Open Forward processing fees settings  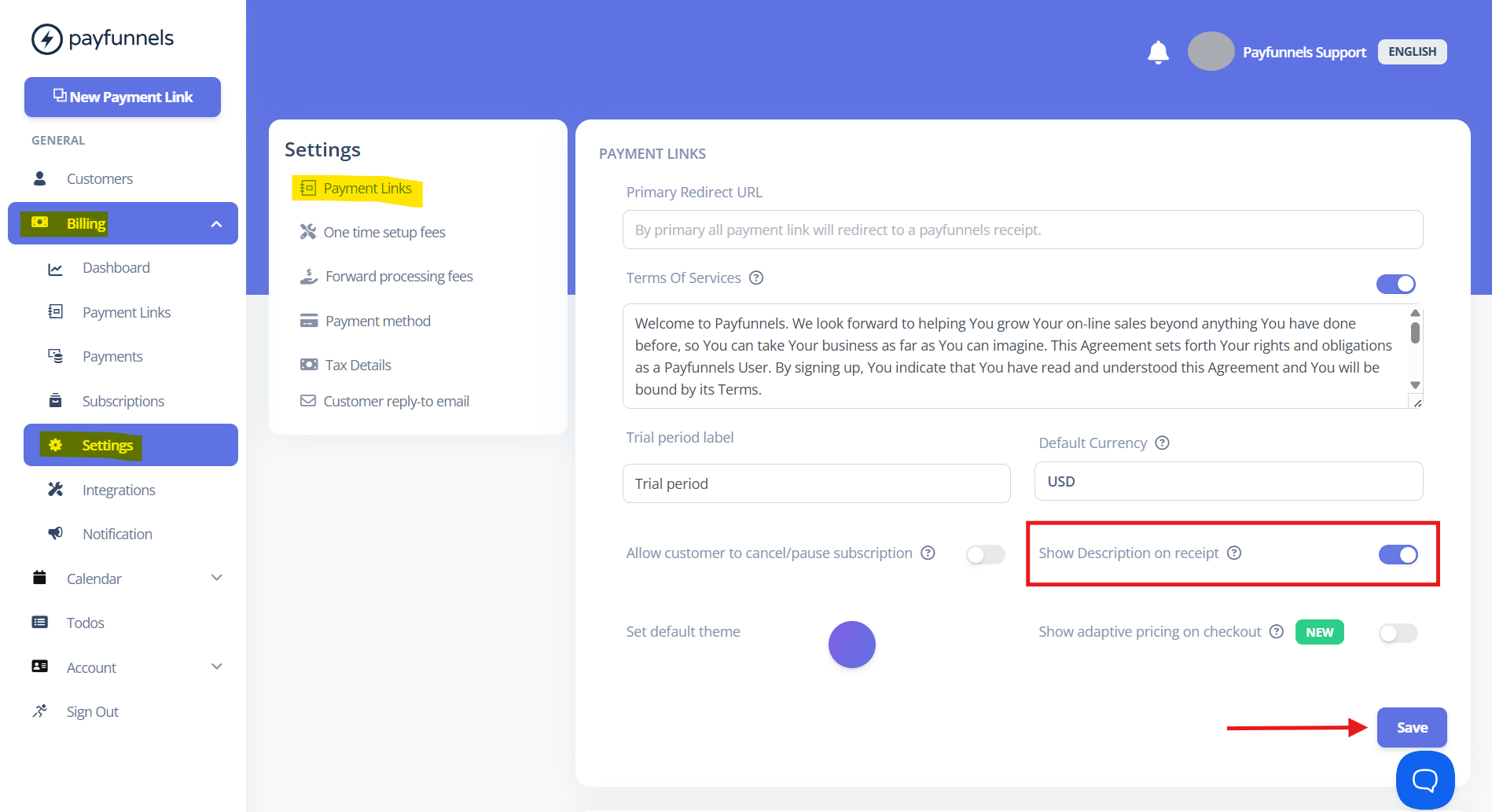[x=387, y=276]
